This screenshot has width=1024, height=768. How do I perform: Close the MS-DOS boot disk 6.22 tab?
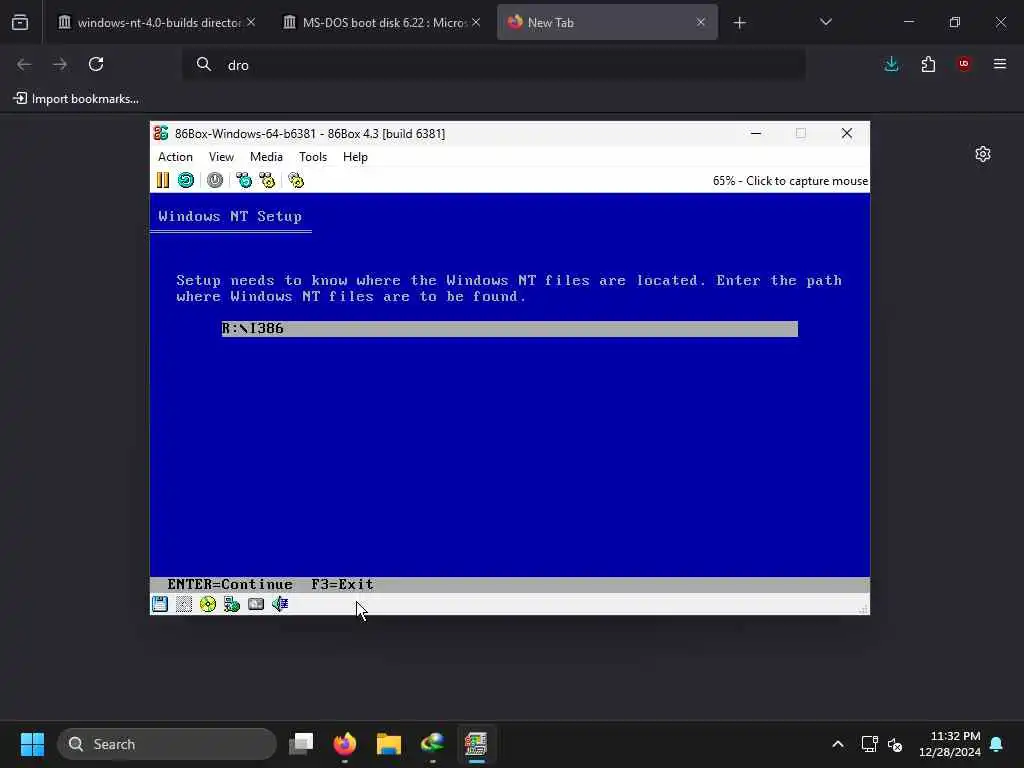(x=476, y=22)
